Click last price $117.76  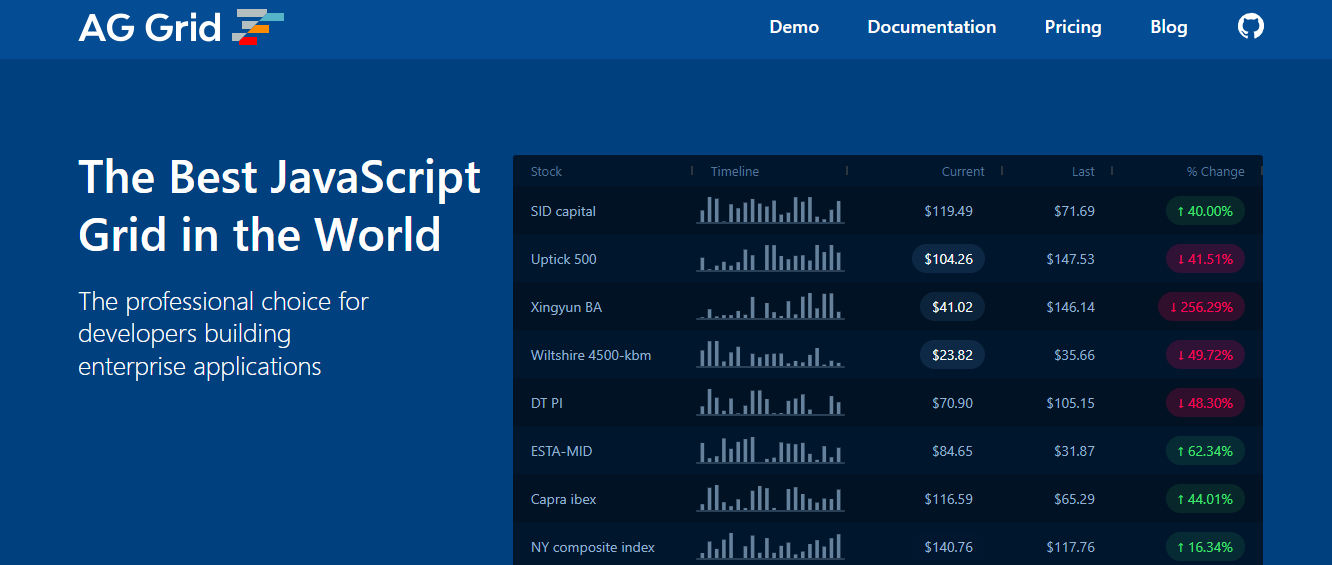click(1071, 547)
